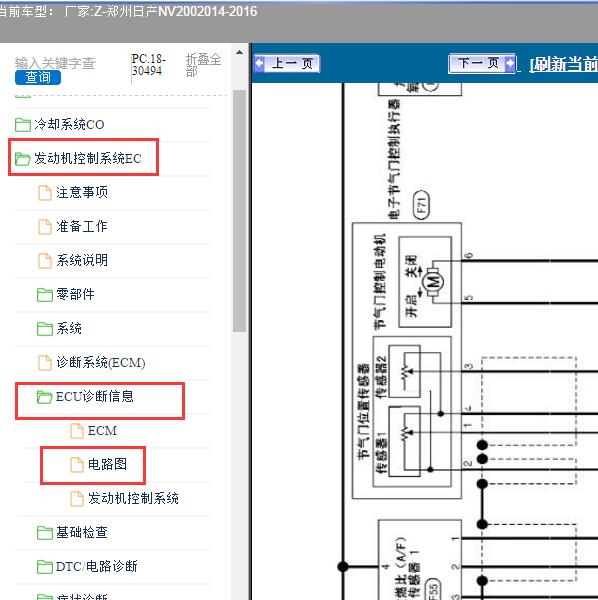
Task: Expand the 系统 folder
Action: pyautogui.click(x=69, y=328)
